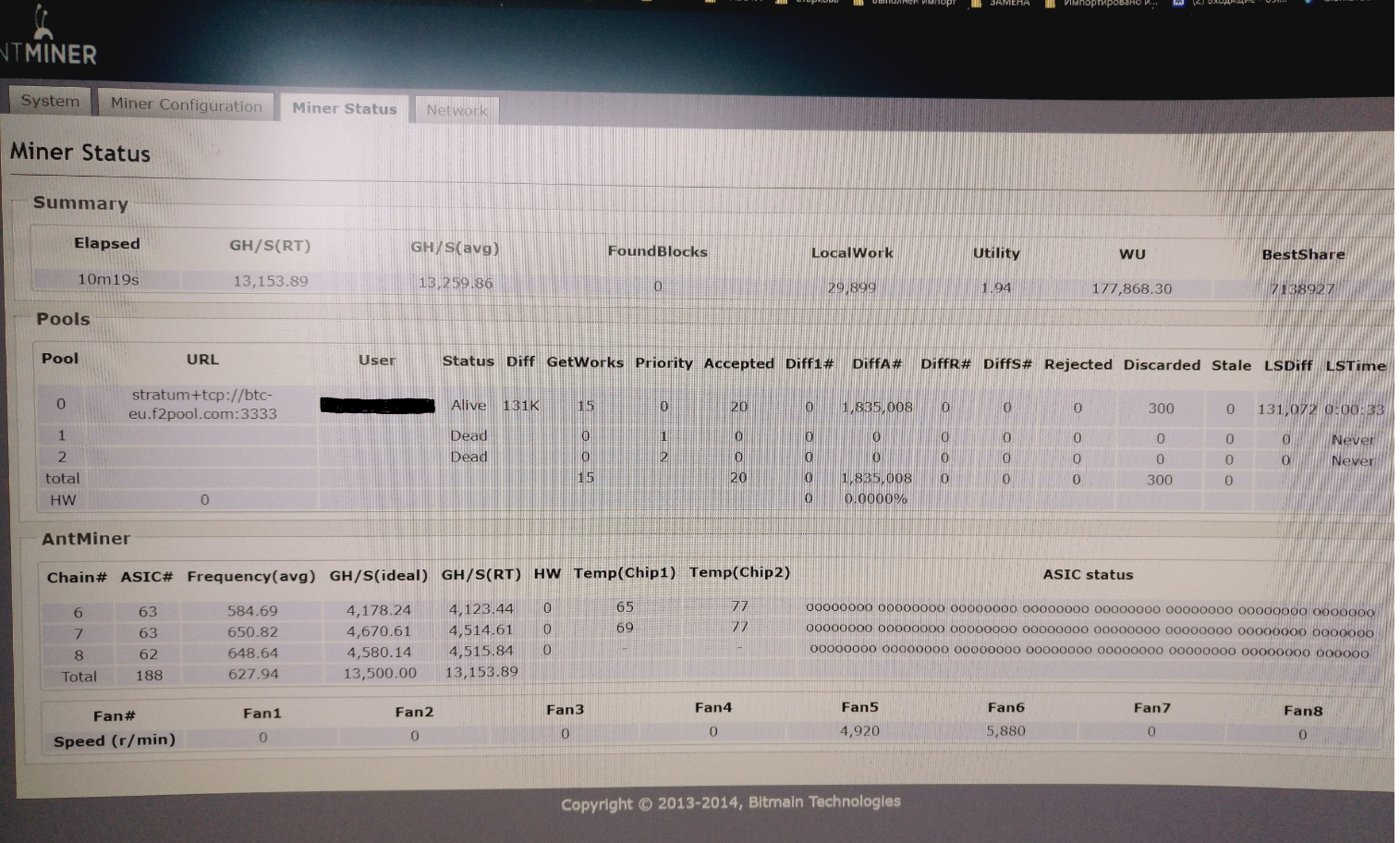Click the Bitmain Technologies copyright text
This screenshot has height=843, width=1400.
[x=730, y=802]
